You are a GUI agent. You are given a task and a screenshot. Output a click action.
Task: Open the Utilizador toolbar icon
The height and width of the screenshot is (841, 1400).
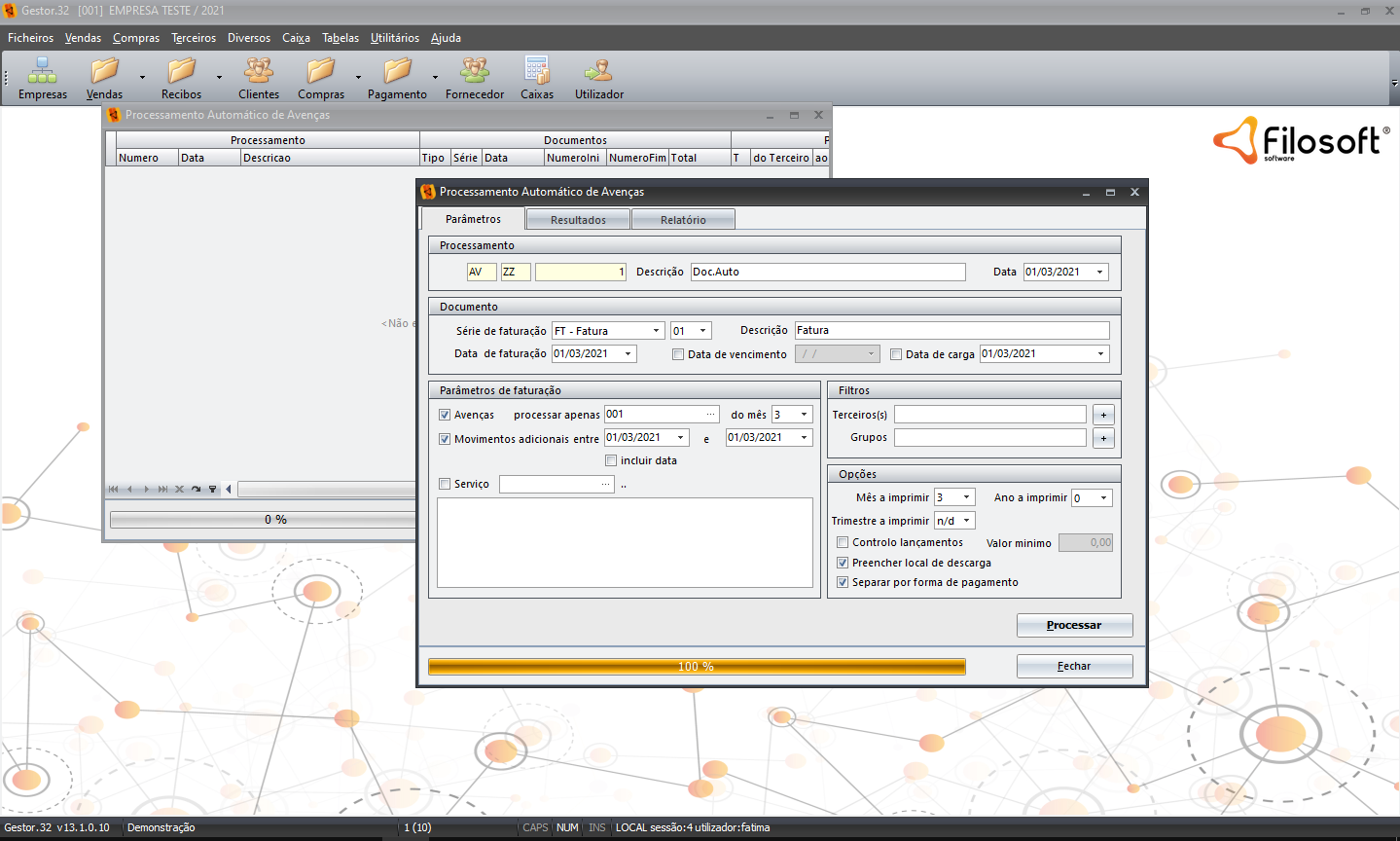[598, 71]
